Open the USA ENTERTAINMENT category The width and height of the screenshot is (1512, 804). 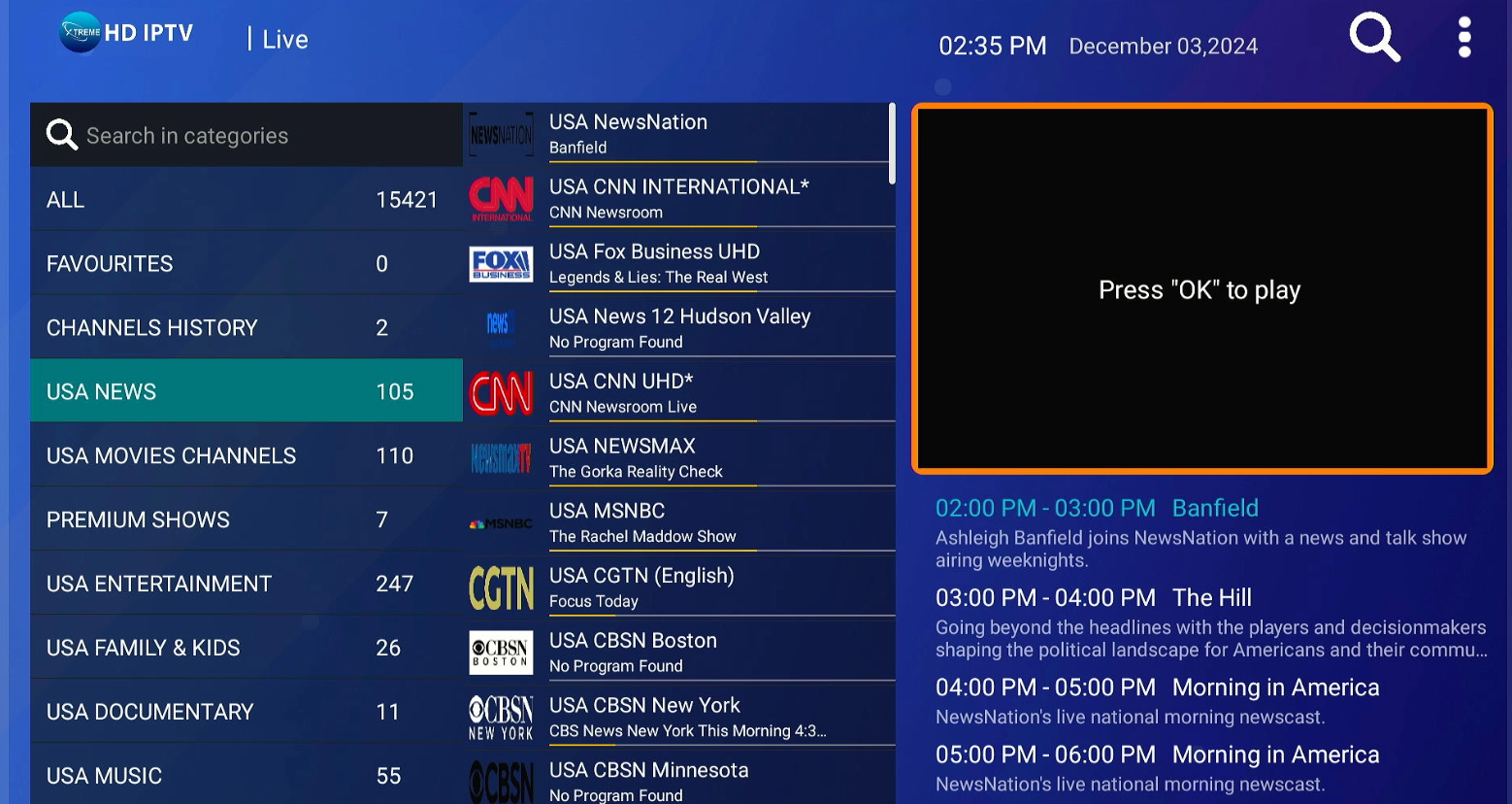247,584
